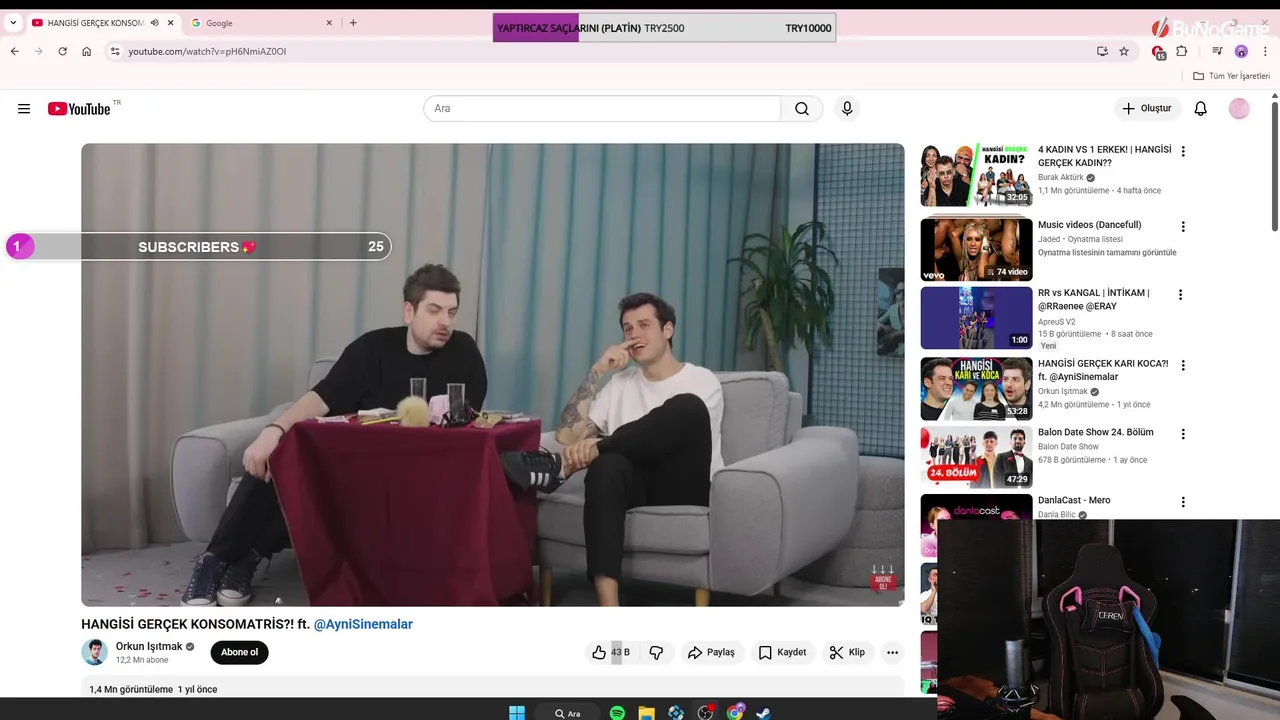Open RR vs KANGAL video thumbnail
1280x720 pixels.
coord(976,318)
